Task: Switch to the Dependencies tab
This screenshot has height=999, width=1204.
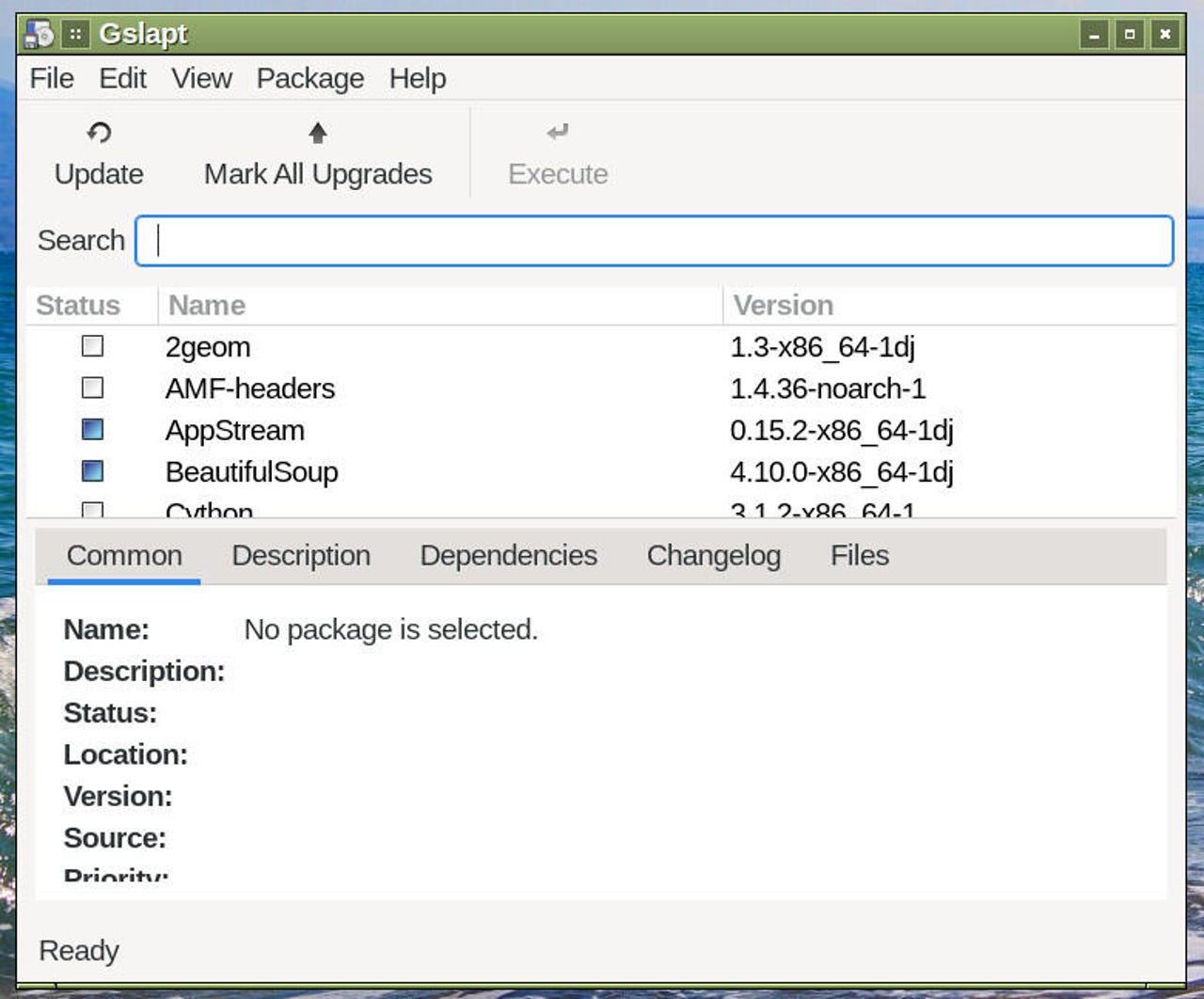Action: [x=508, y=556]
